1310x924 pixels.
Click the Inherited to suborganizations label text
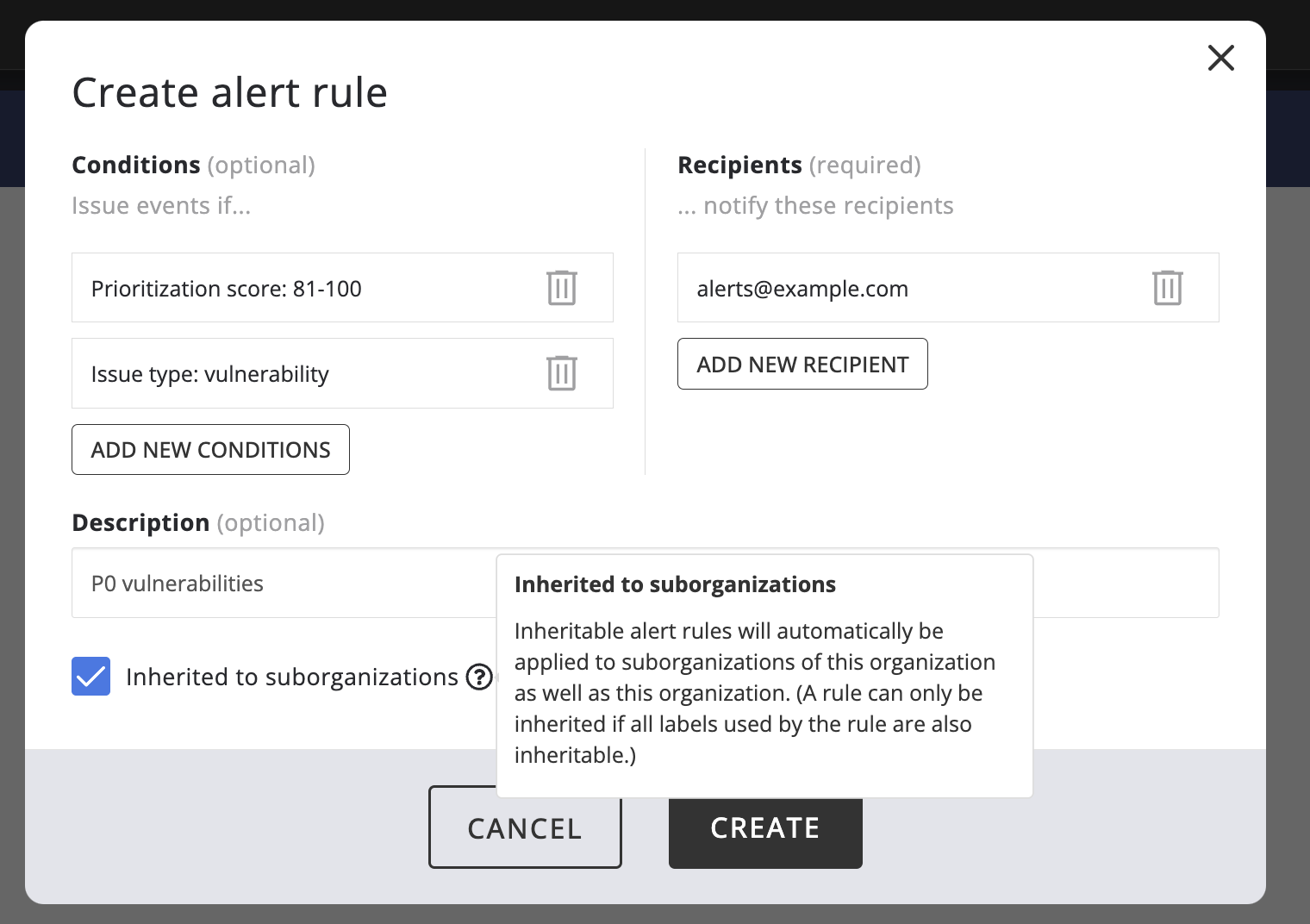(291, 677)
